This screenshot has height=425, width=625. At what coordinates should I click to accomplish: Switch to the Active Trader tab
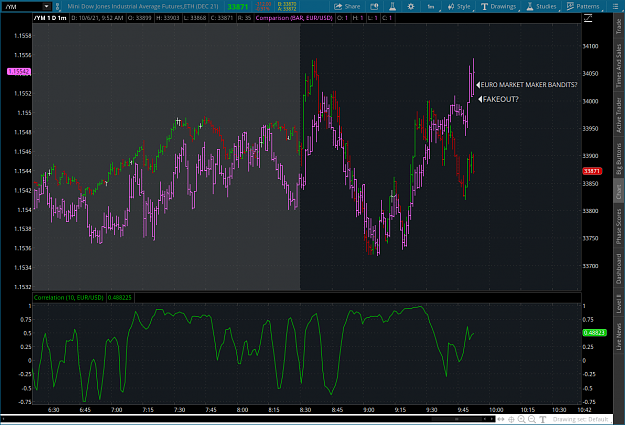pos(619,115)
